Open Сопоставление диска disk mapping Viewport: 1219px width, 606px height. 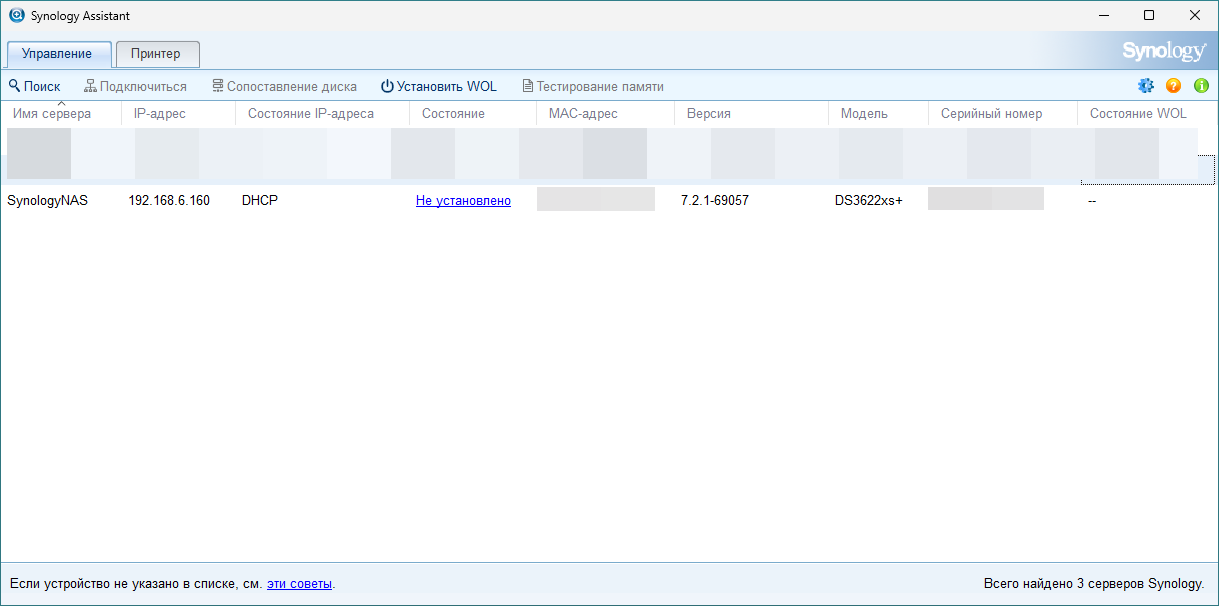click(284, 86)
